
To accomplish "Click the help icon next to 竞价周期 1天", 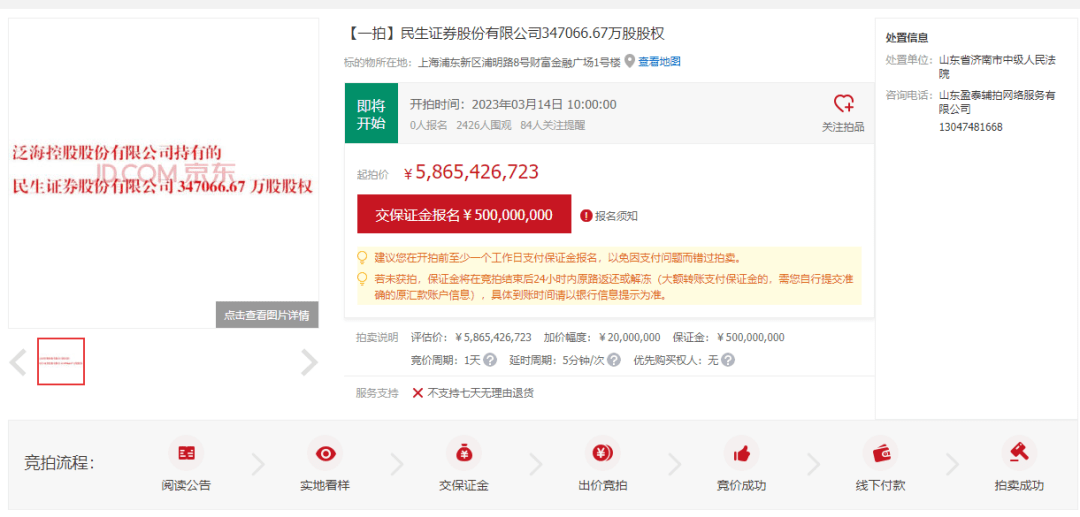I will pyautogui.click(x=490, y=359).
